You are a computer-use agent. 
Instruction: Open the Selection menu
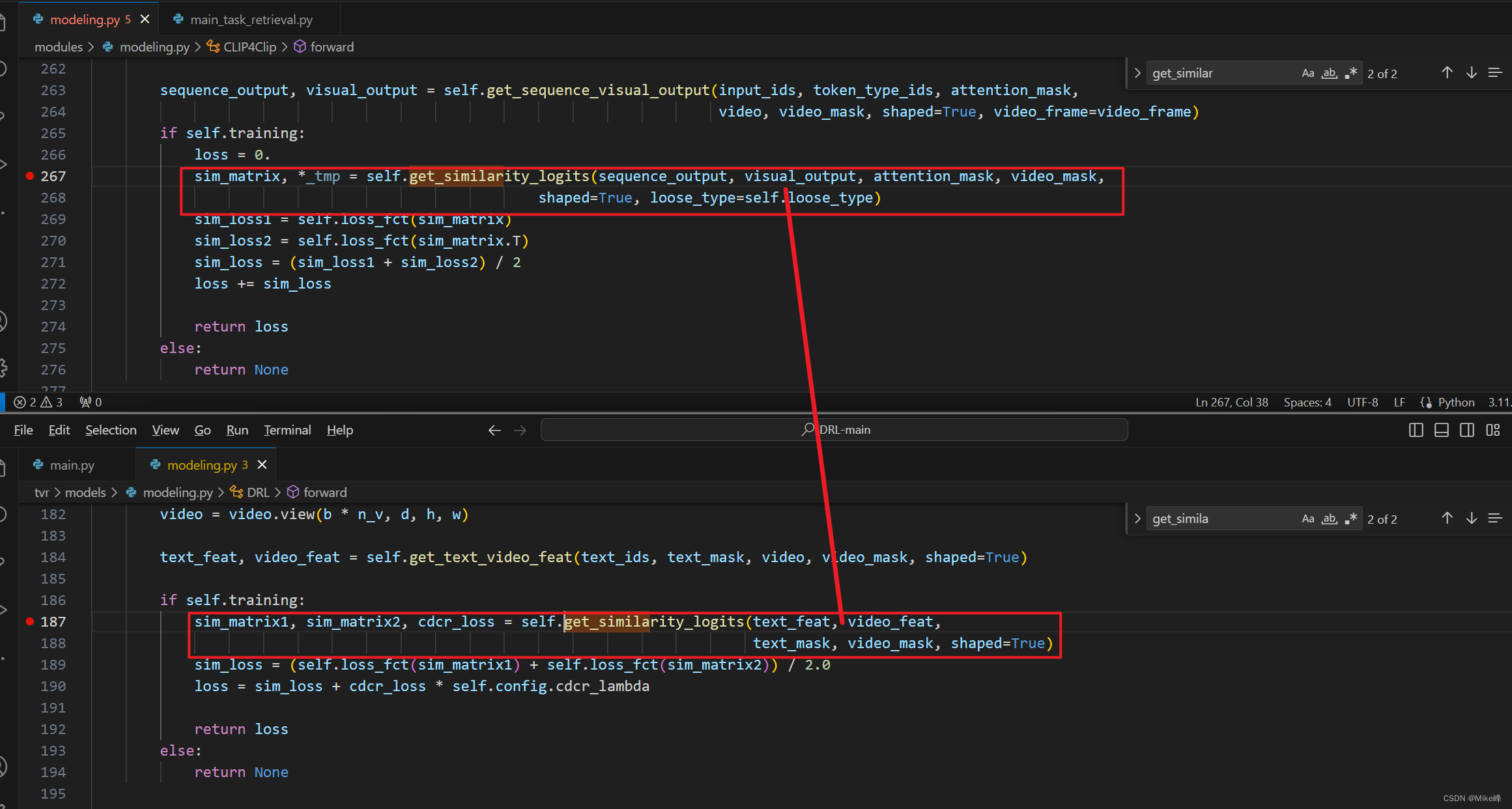111,430
